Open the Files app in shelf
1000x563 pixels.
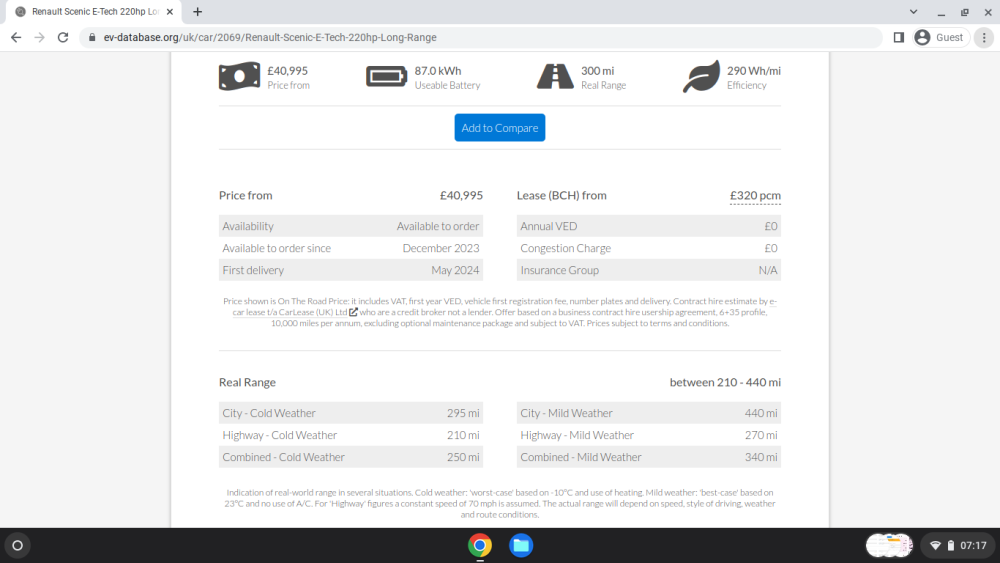[520, 545]
